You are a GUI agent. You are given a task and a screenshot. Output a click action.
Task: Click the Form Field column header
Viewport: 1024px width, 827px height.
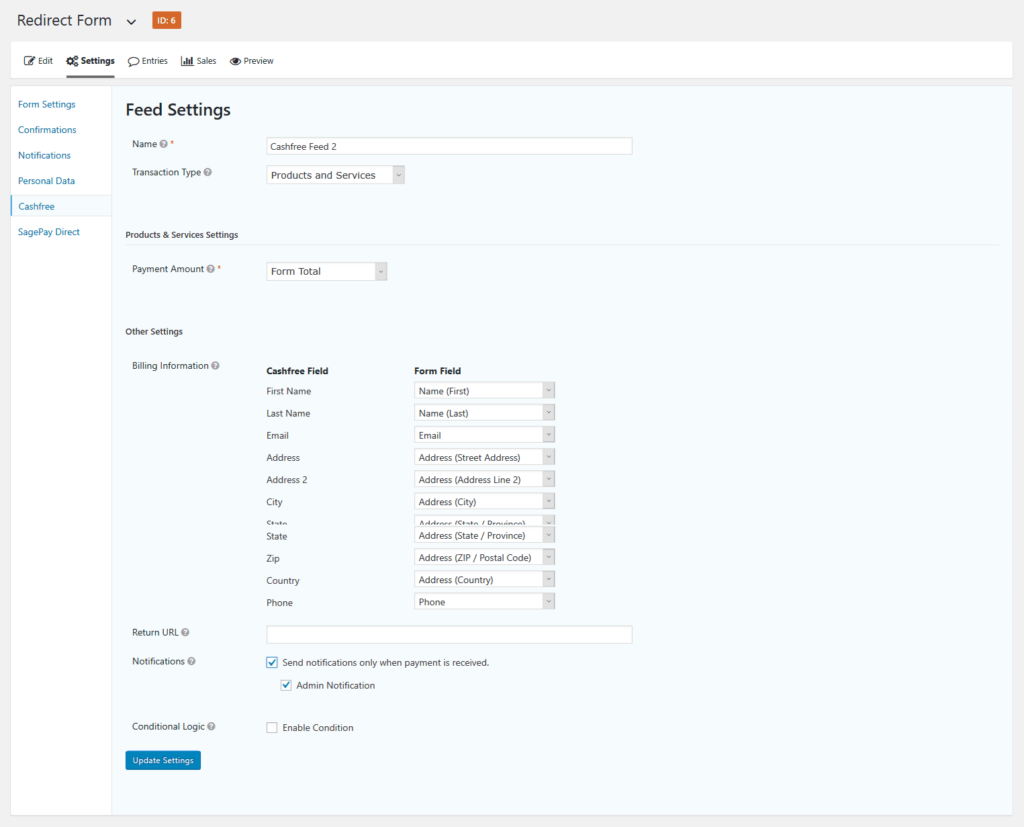[438, 370]
